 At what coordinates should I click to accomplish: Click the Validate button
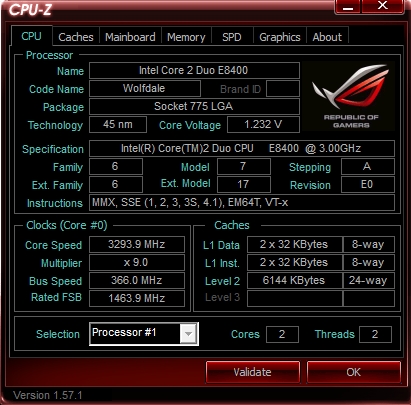pyautogui.click(x=253, y=372)
